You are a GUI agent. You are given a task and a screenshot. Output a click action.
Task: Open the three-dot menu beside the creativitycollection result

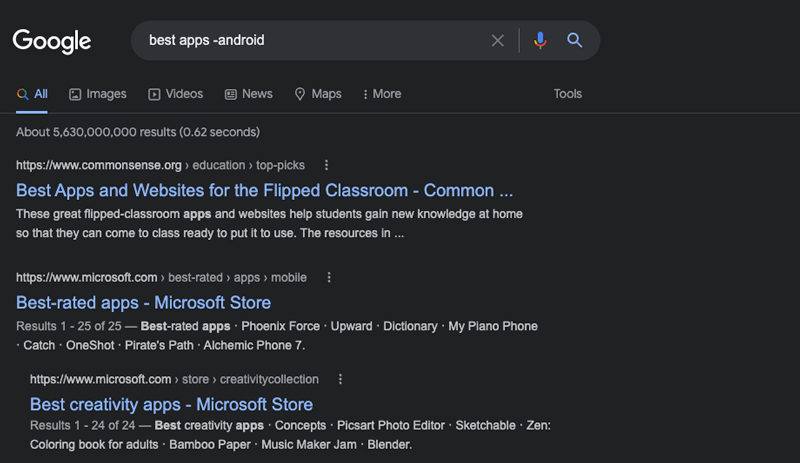(x=340, y=379)
